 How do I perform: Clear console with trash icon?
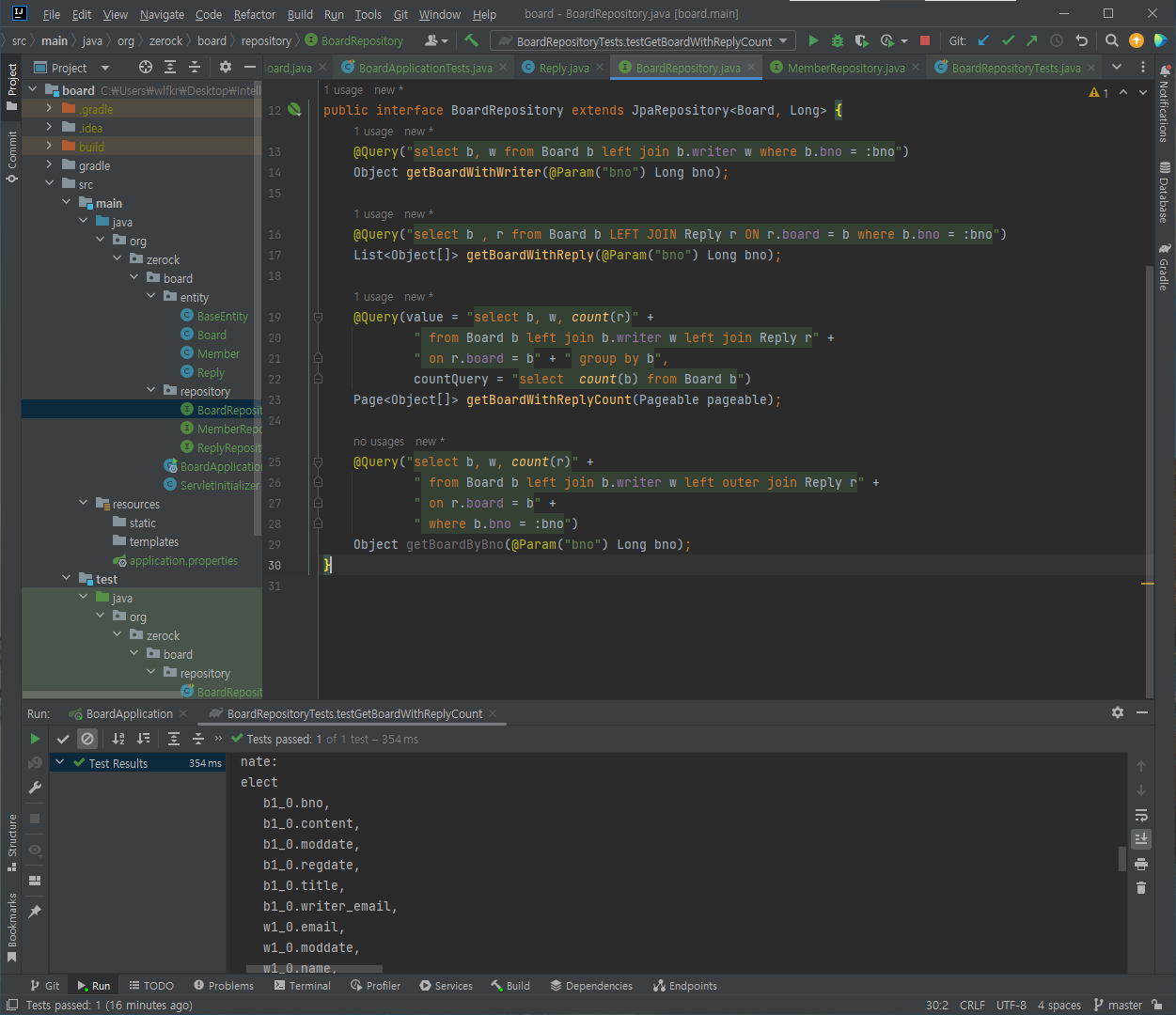(x=1141, y=887)
